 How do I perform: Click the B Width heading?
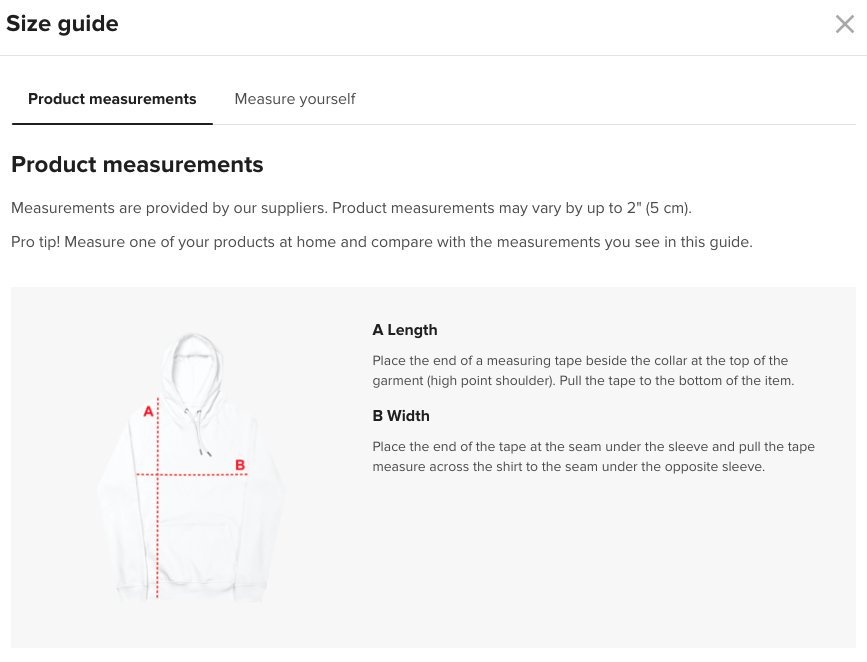coord(401,416)
